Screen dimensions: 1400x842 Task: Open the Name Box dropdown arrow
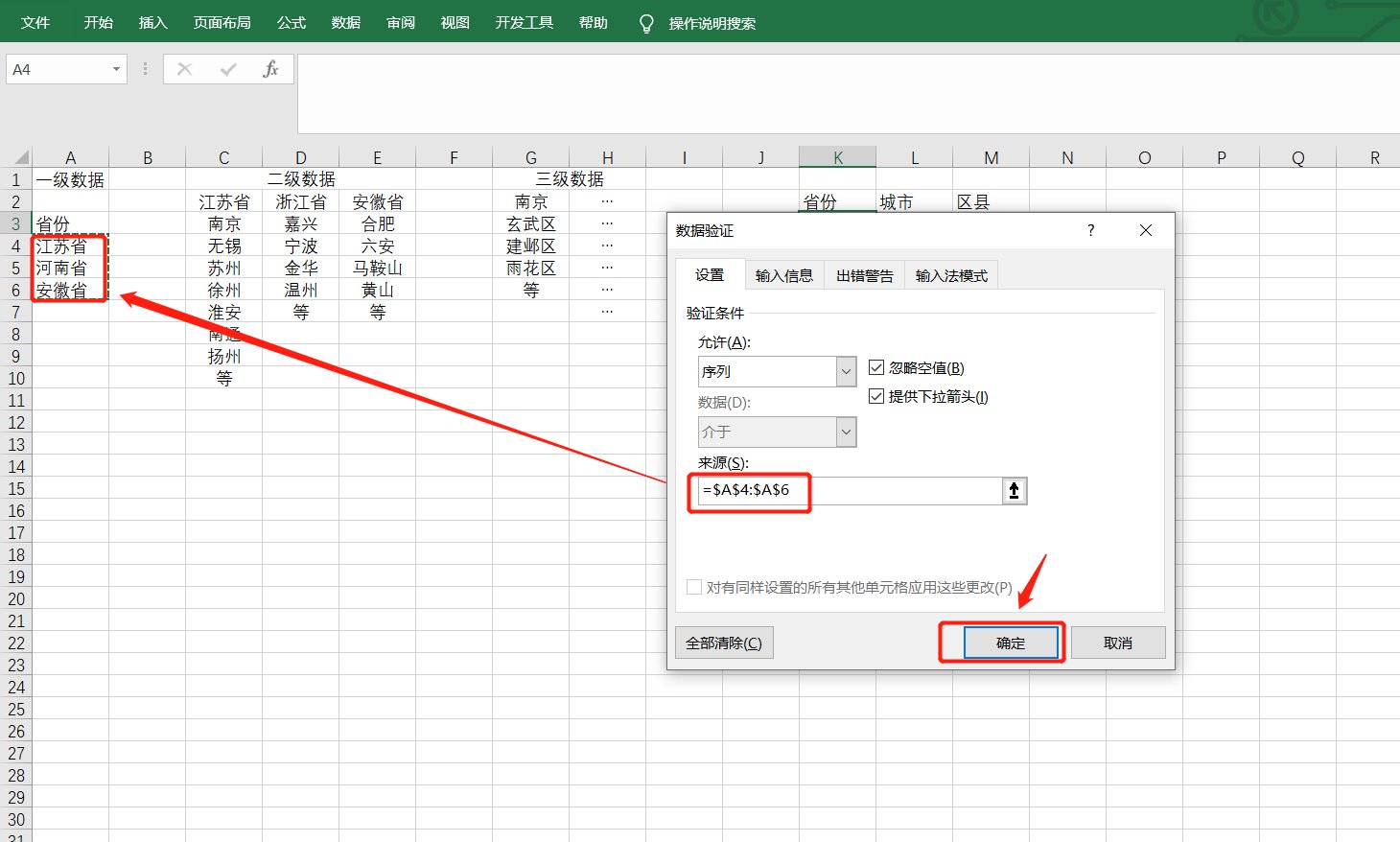117,68
